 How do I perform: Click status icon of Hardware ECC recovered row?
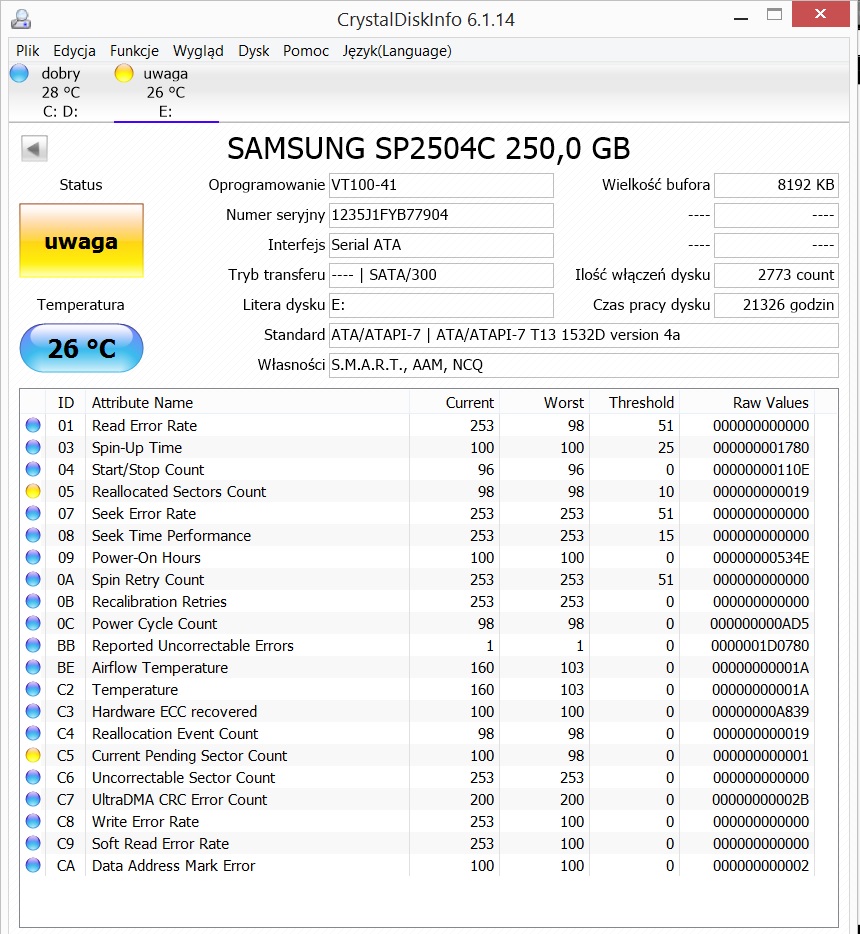pos(33,712)
